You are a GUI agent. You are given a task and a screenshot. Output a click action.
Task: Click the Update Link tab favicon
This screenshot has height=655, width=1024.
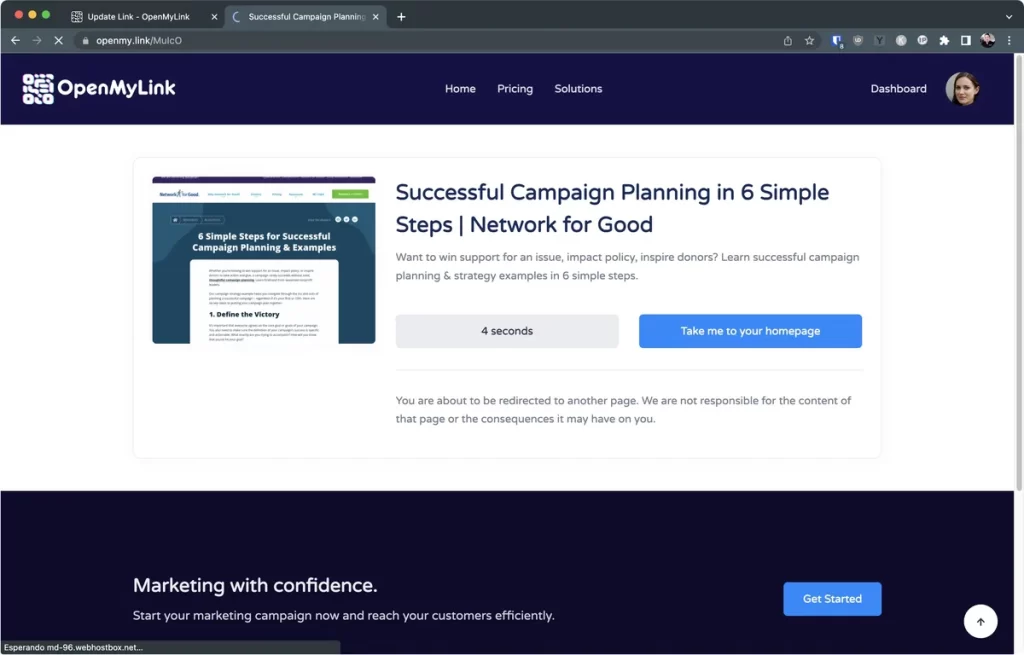pos(77,17)
